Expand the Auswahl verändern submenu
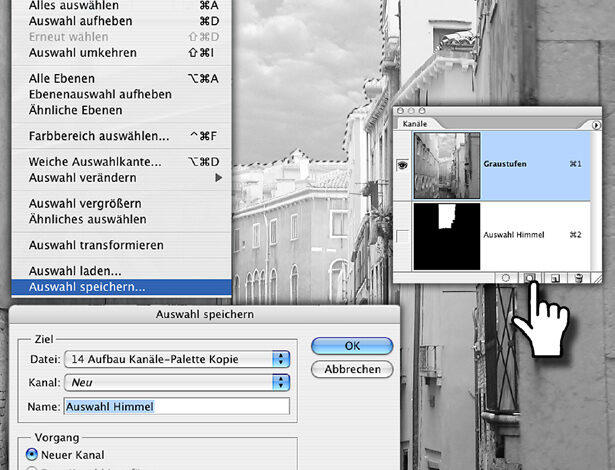 (x=122, y=178)
